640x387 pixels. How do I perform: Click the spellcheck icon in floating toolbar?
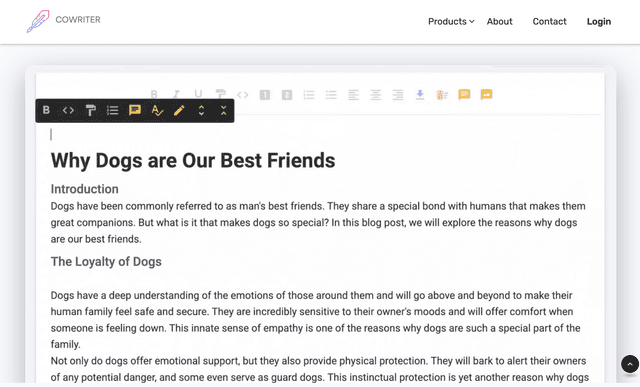[157, 110]
